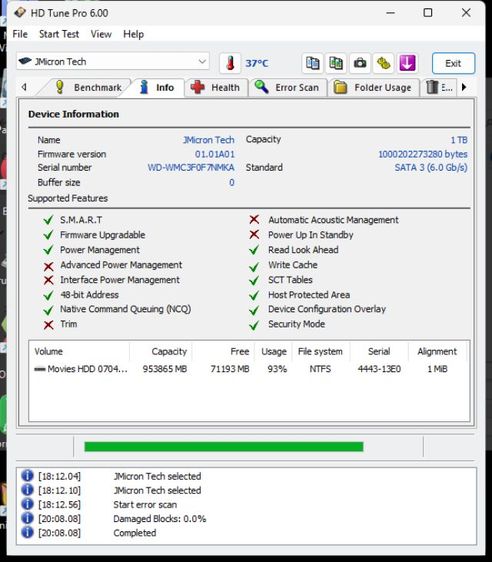Sort by the Volume column header
Image resolution: width=492 pixels, height=562 pixels.
click(x=79, y=351)
